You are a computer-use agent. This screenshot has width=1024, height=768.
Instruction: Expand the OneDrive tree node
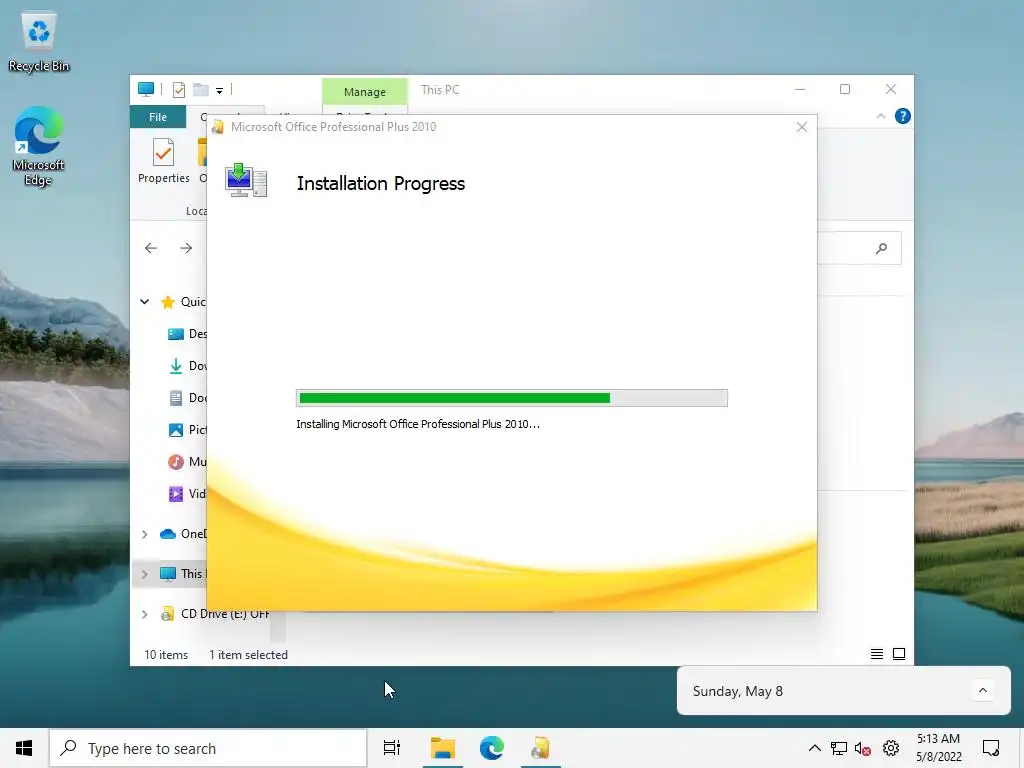coord(144,534)
